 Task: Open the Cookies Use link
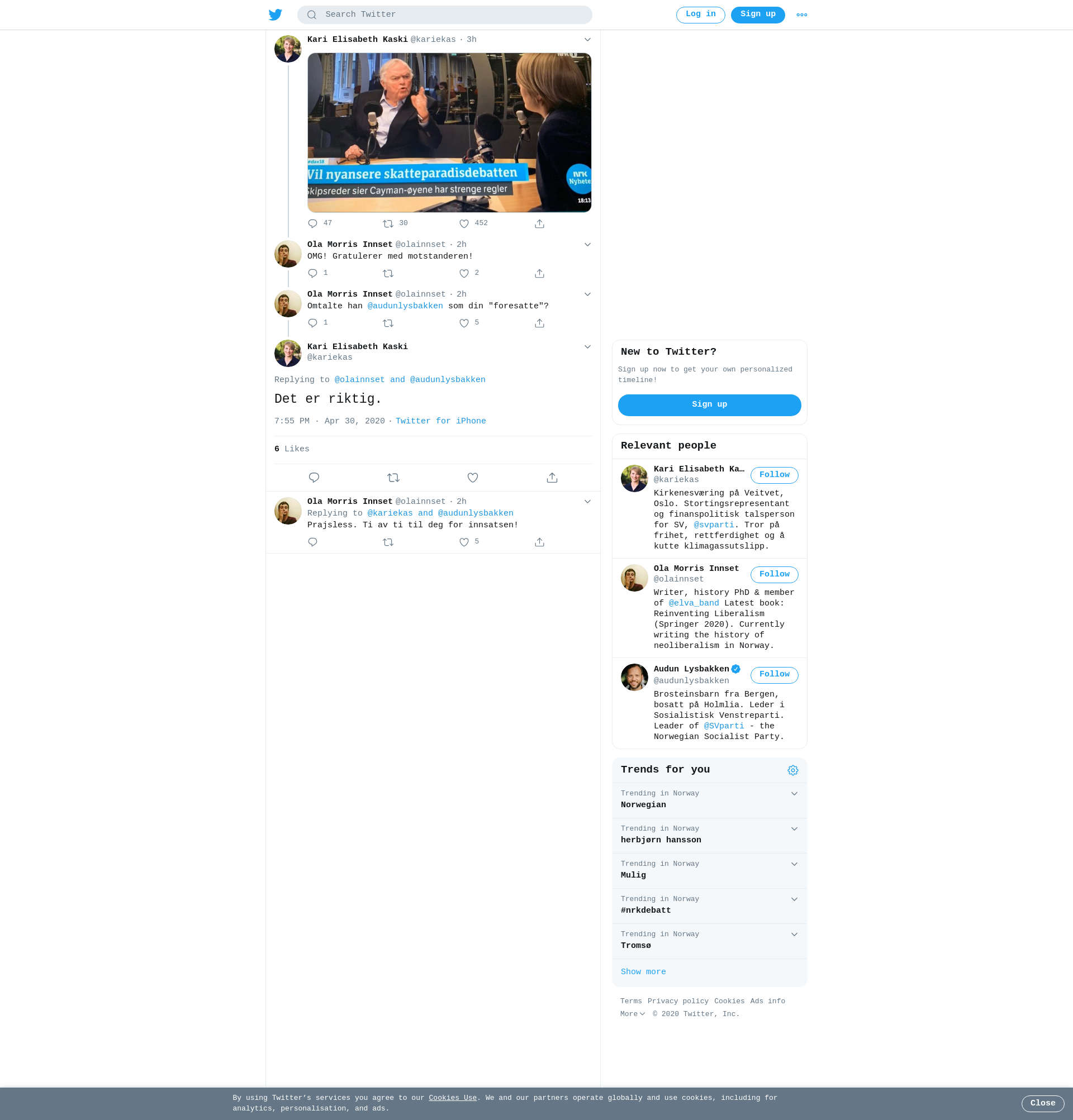(x=452, y=1098)
